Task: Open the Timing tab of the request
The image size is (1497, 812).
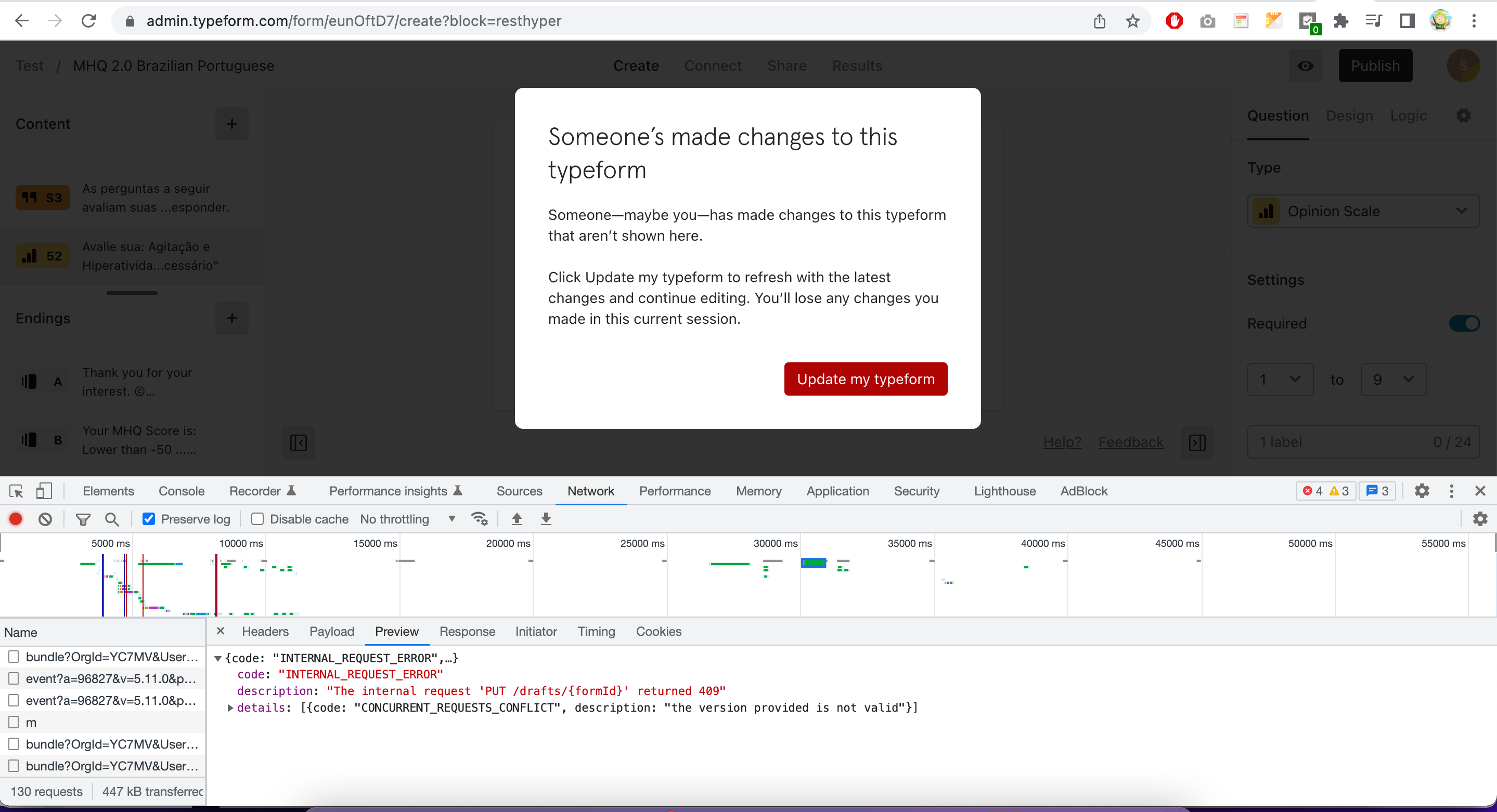Action: [x=596, y=632]
